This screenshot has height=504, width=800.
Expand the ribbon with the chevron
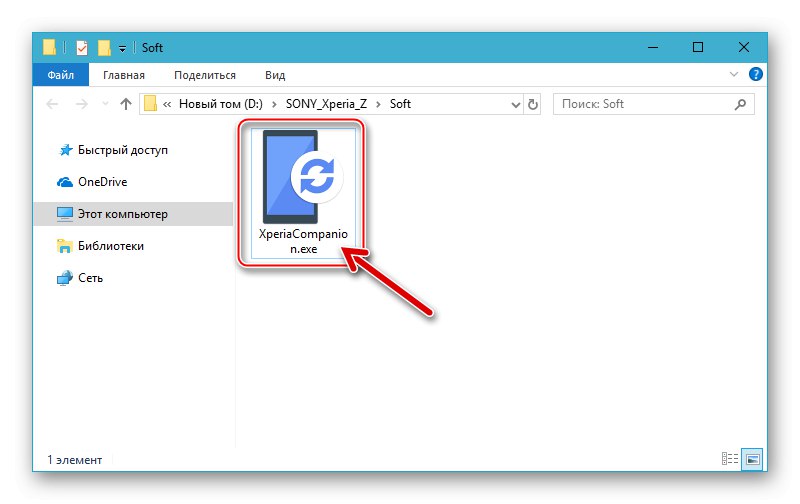[734, 74]
